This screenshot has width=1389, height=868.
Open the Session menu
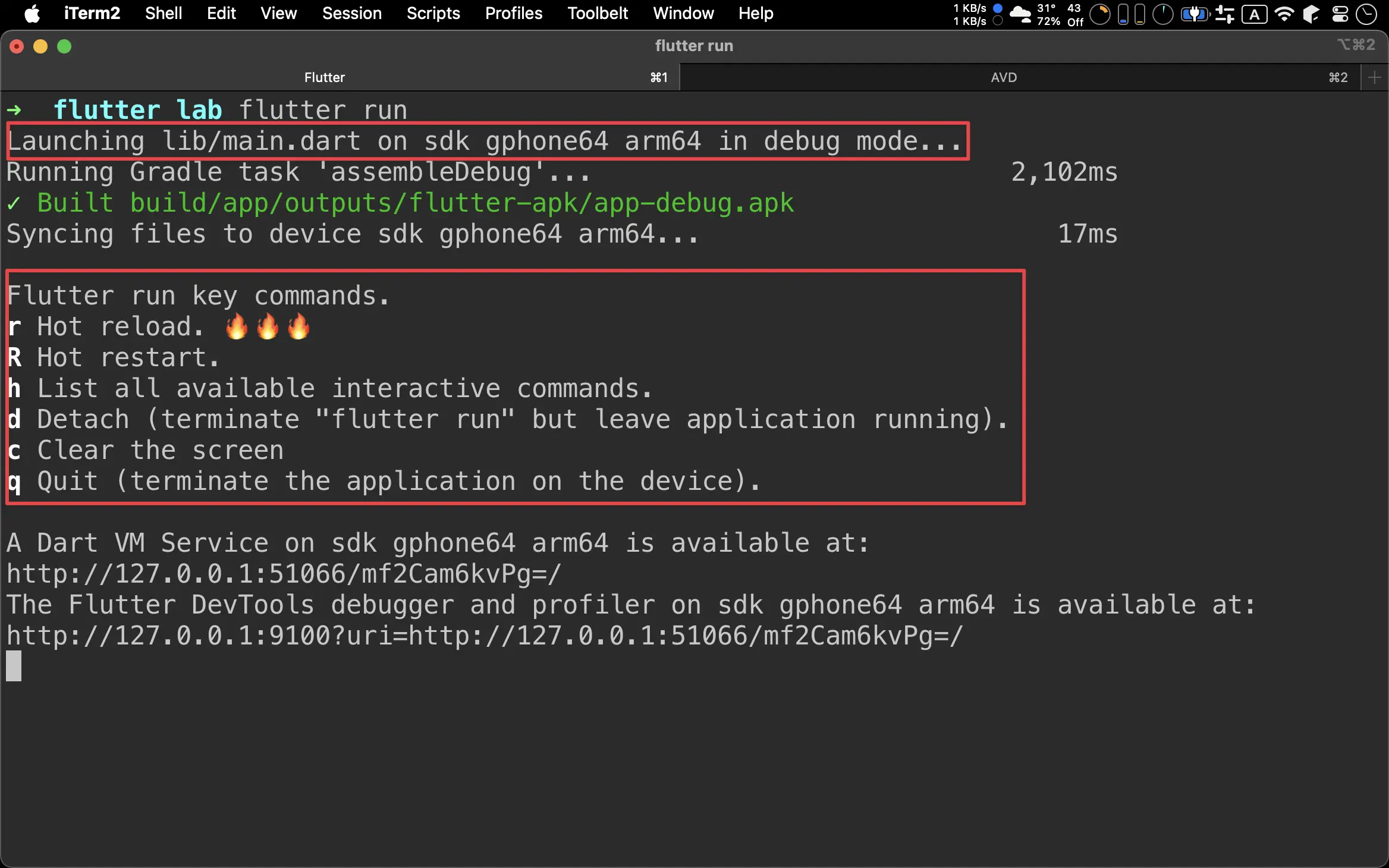click(352, 13)
